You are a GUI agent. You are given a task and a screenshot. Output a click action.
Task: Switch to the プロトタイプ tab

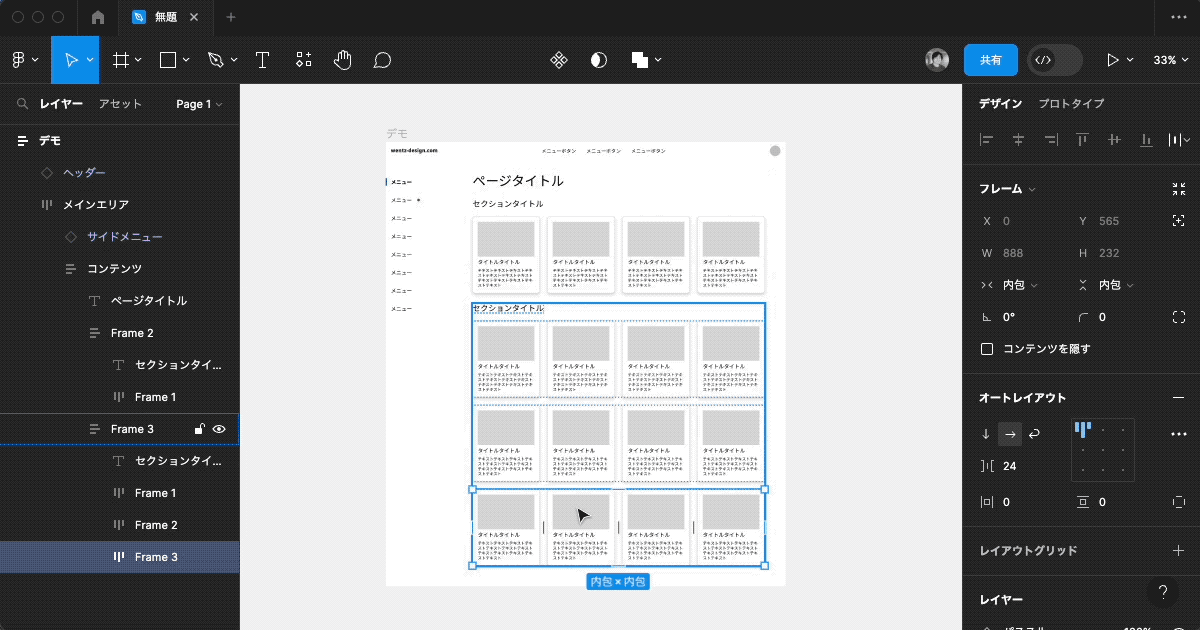[1071, 104]
